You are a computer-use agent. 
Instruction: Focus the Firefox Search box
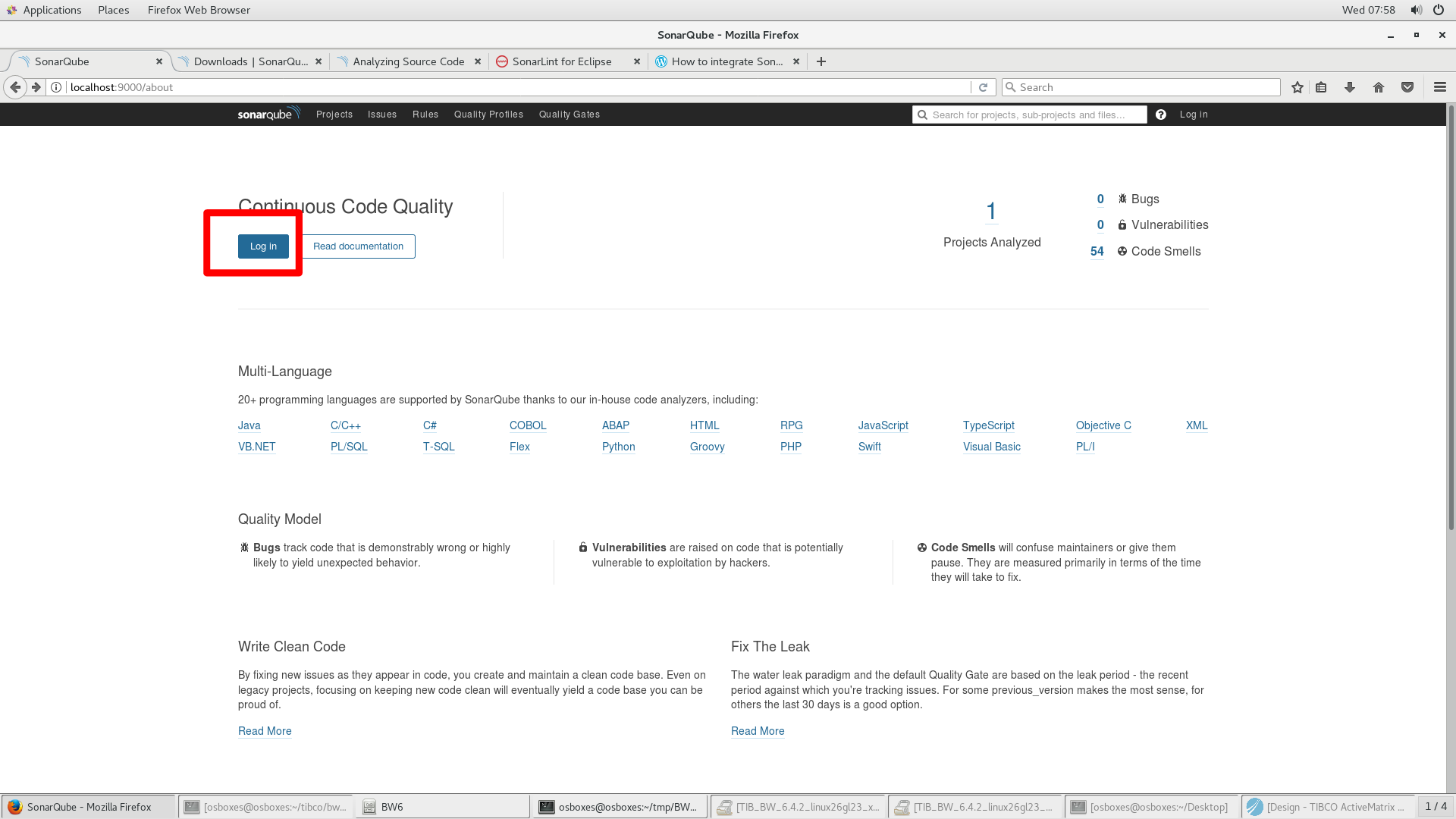coord(1141,87)
